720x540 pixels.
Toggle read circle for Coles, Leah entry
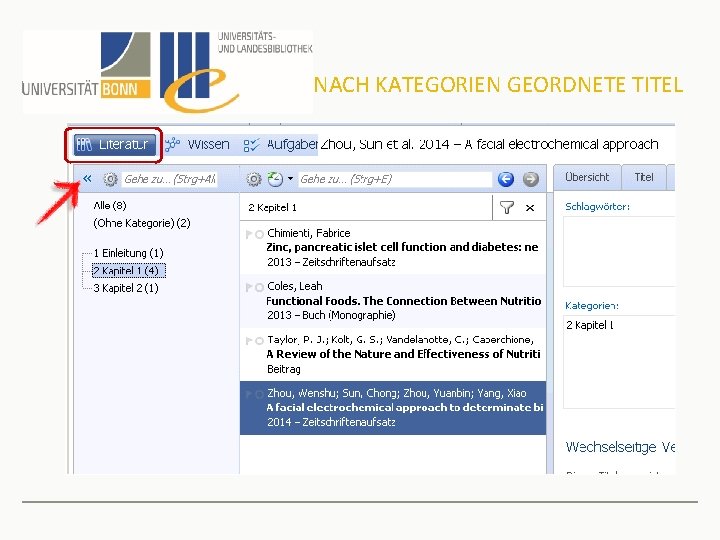coord(259,287)
